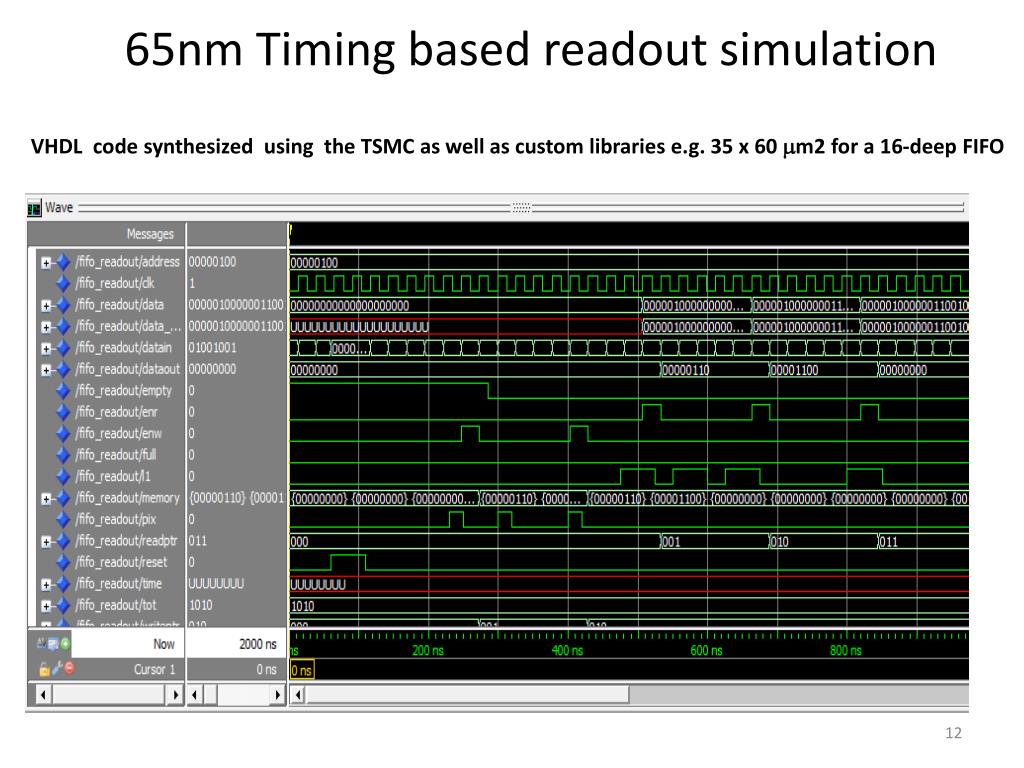This screenshot has width=1024, height=768.
Task: Select the /fifo_readout/enw signal name
Action: pyautogui.click(x=118, y=434)
